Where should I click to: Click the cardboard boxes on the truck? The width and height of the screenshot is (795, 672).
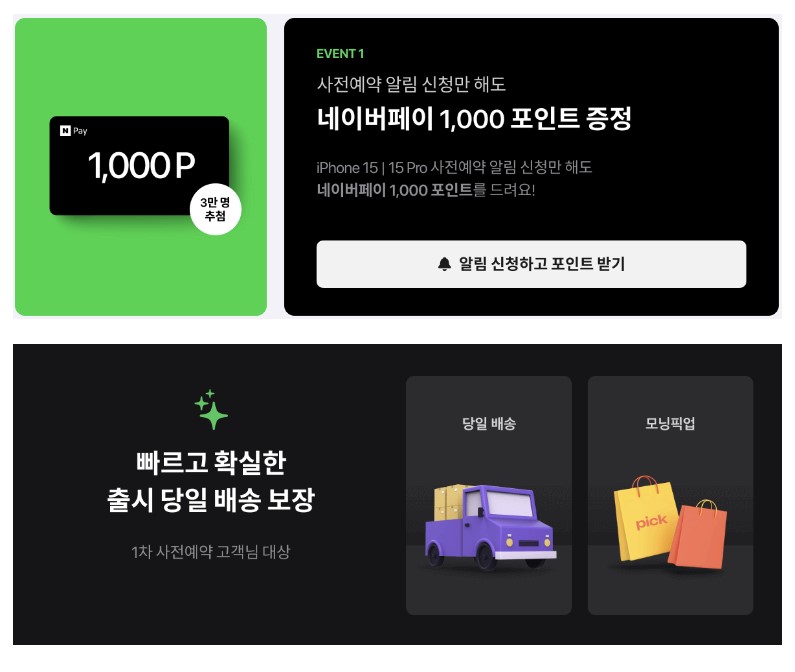click(x=449, y=502)
